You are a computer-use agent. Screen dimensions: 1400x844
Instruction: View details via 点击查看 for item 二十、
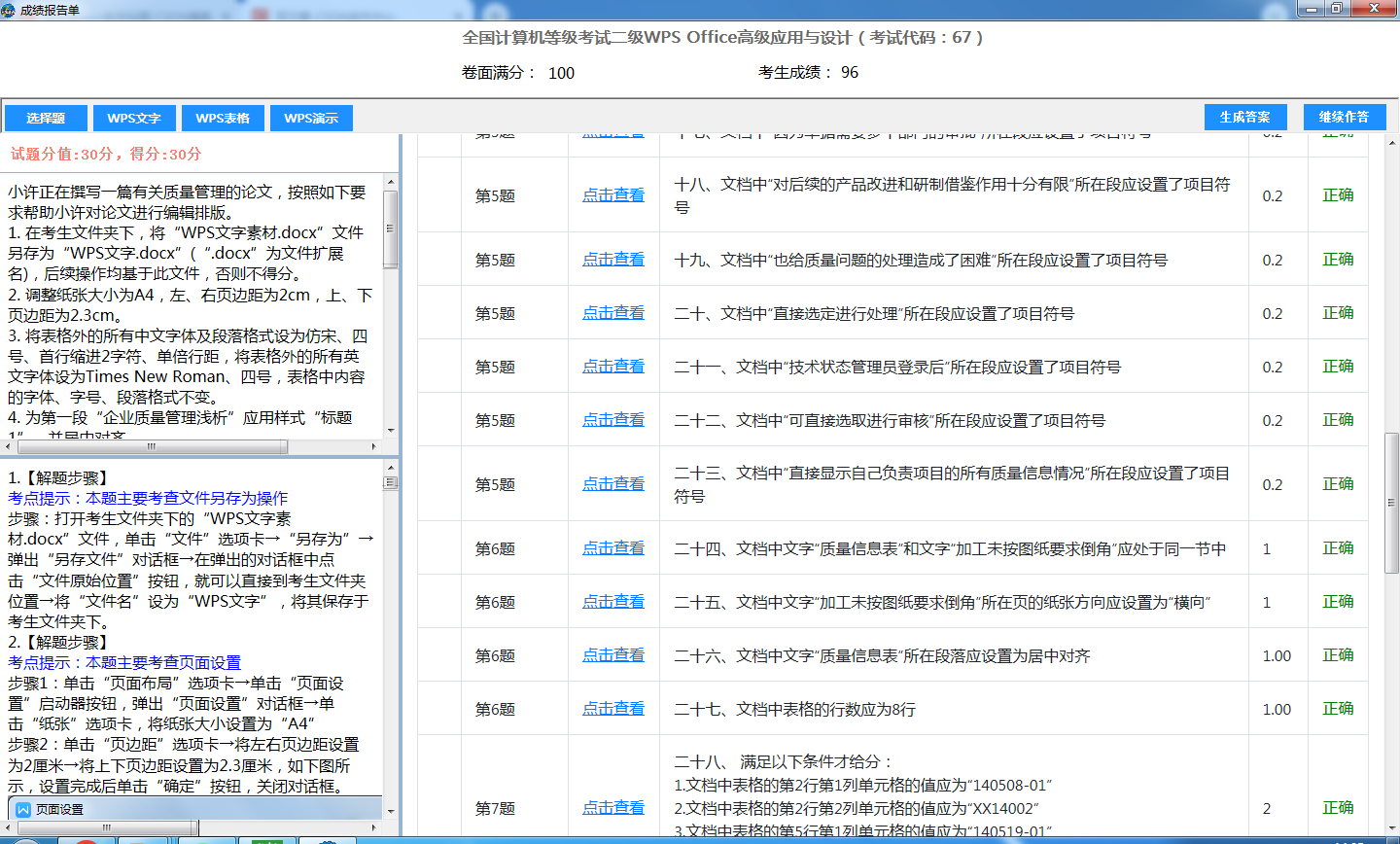tap(613, 313)
